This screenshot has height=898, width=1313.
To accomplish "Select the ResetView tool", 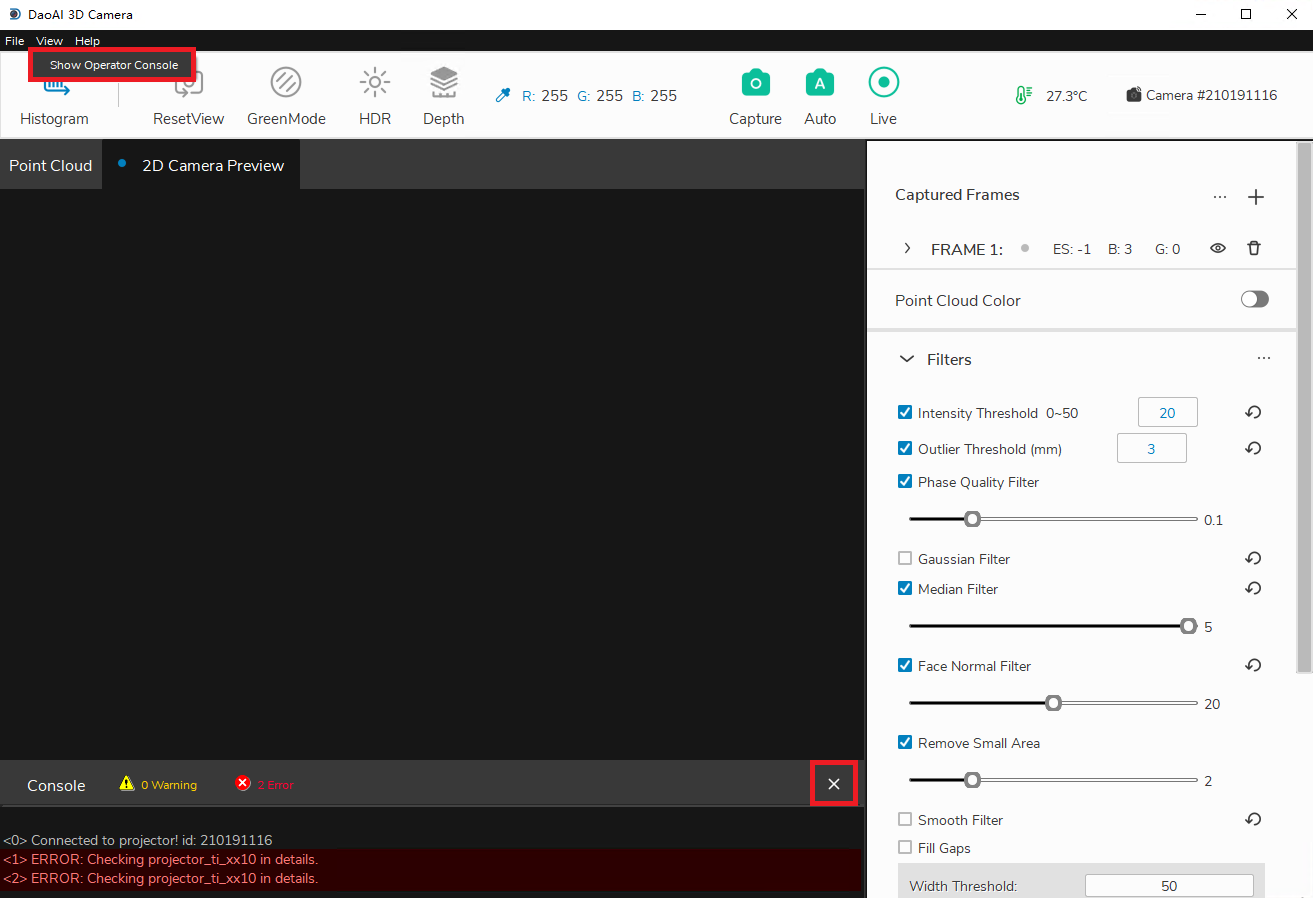I will 188,95.
